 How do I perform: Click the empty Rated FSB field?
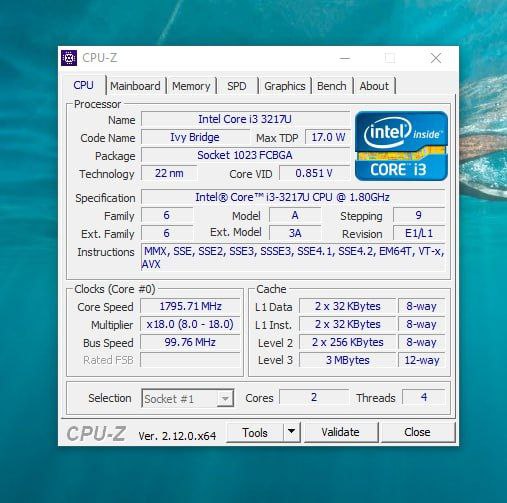click(190, 360)
